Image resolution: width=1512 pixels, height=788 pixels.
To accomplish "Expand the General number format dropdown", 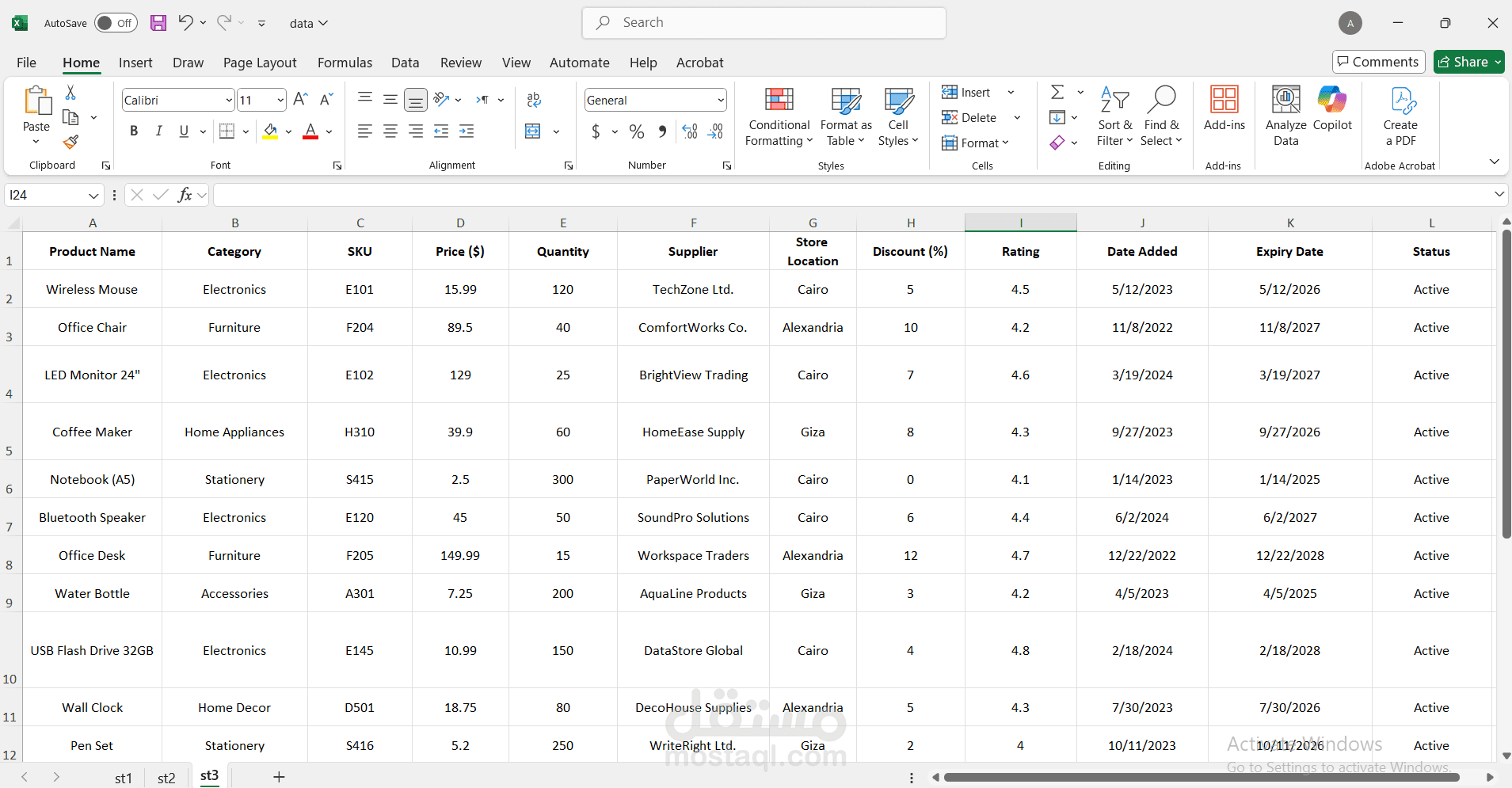I will click(721, 100).
